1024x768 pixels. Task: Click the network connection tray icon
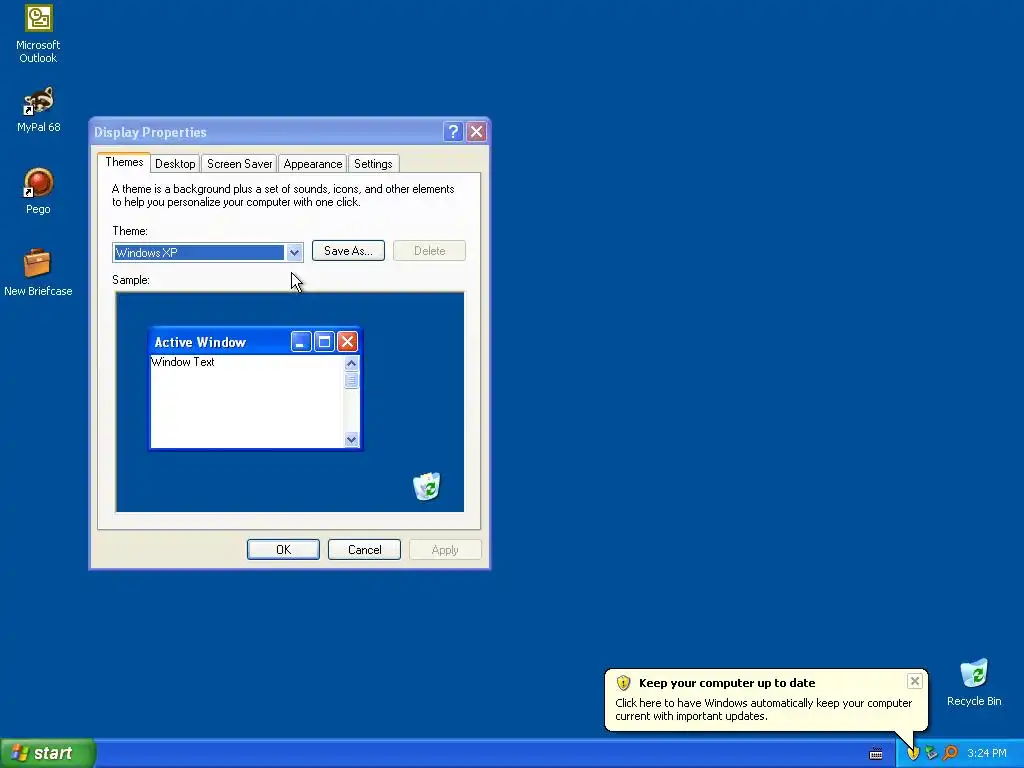click(931, 753)
